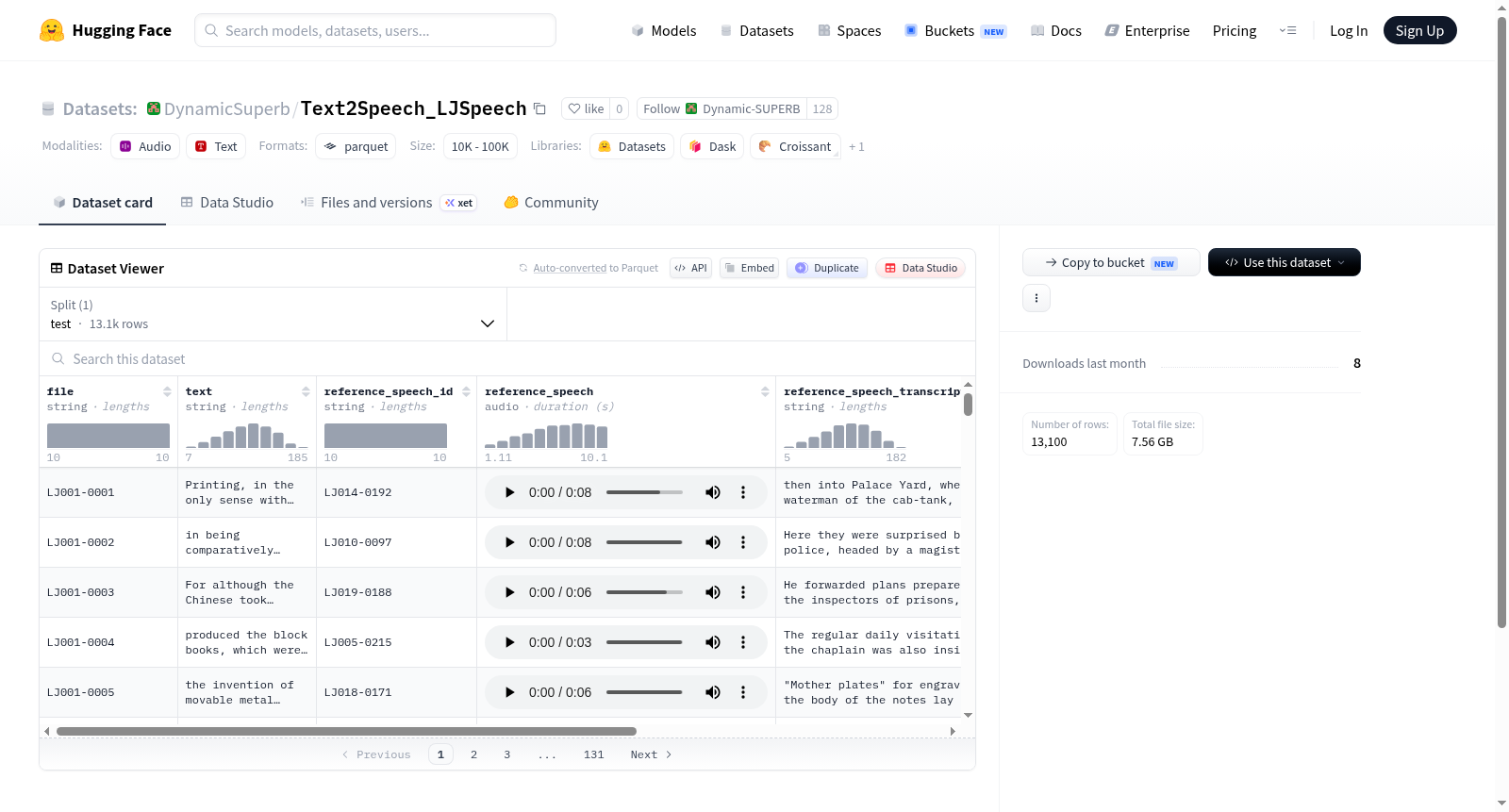The image size is (1509, 812).
Task: Show additional libraries with +1
Action: 856,146
